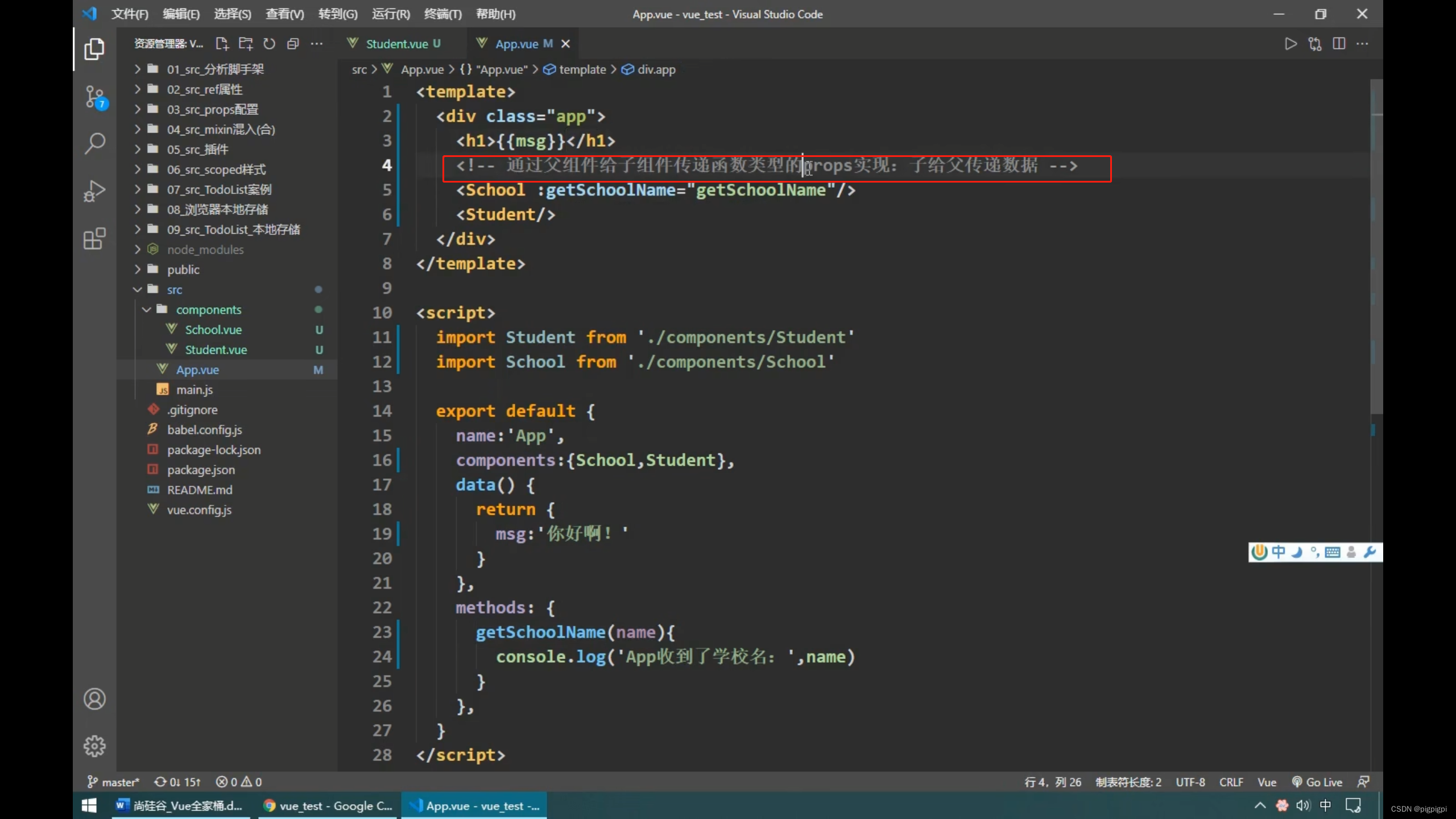Viewport: 1456px width, 819px height.
Task: Open the 终端(T) menu
Action: 443,14
